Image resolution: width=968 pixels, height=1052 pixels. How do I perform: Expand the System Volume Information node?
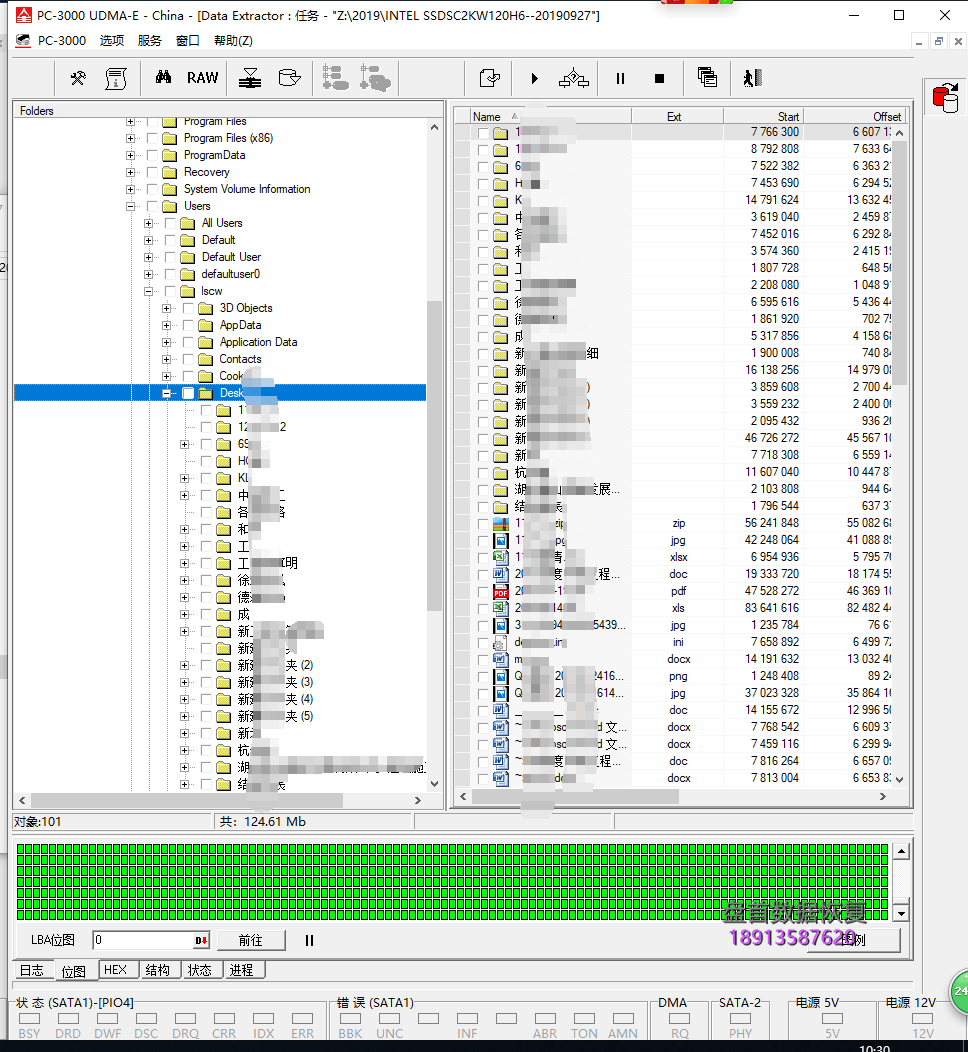click(x=130, y=189)
